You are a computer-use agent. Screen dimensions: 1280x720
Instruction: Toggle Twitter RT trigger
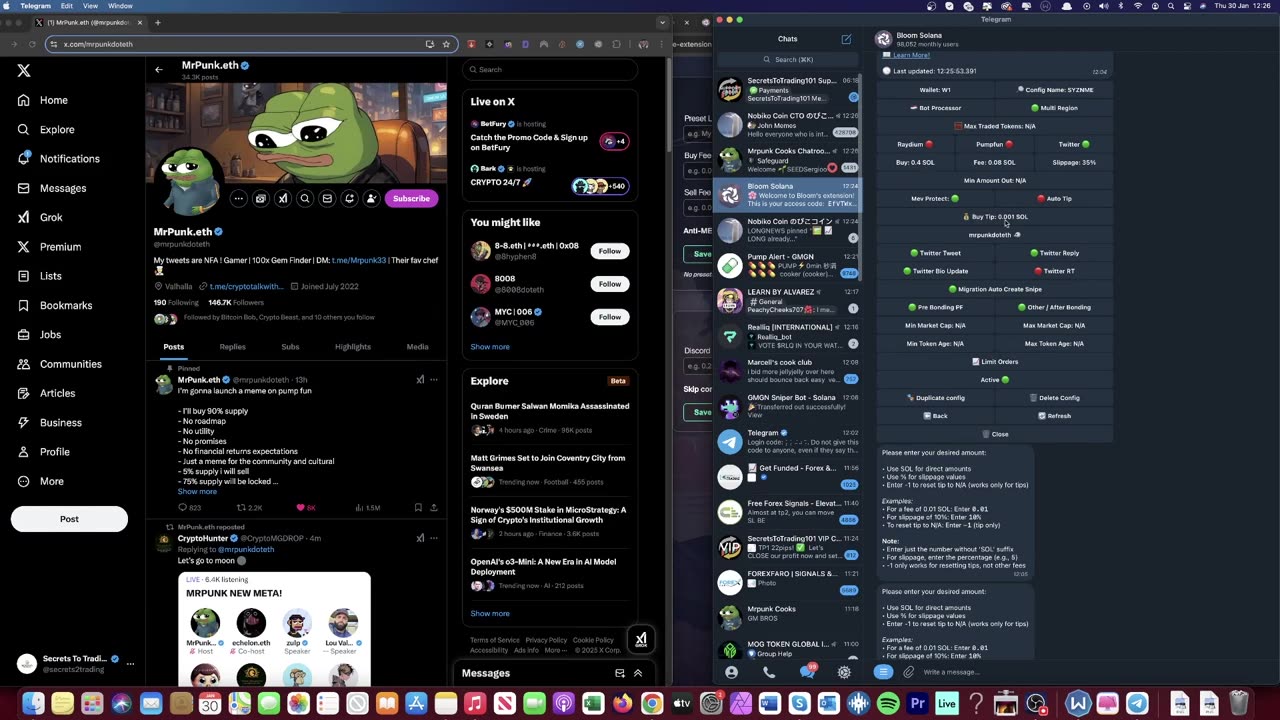pyautogui.click(x=1055, y=271)
